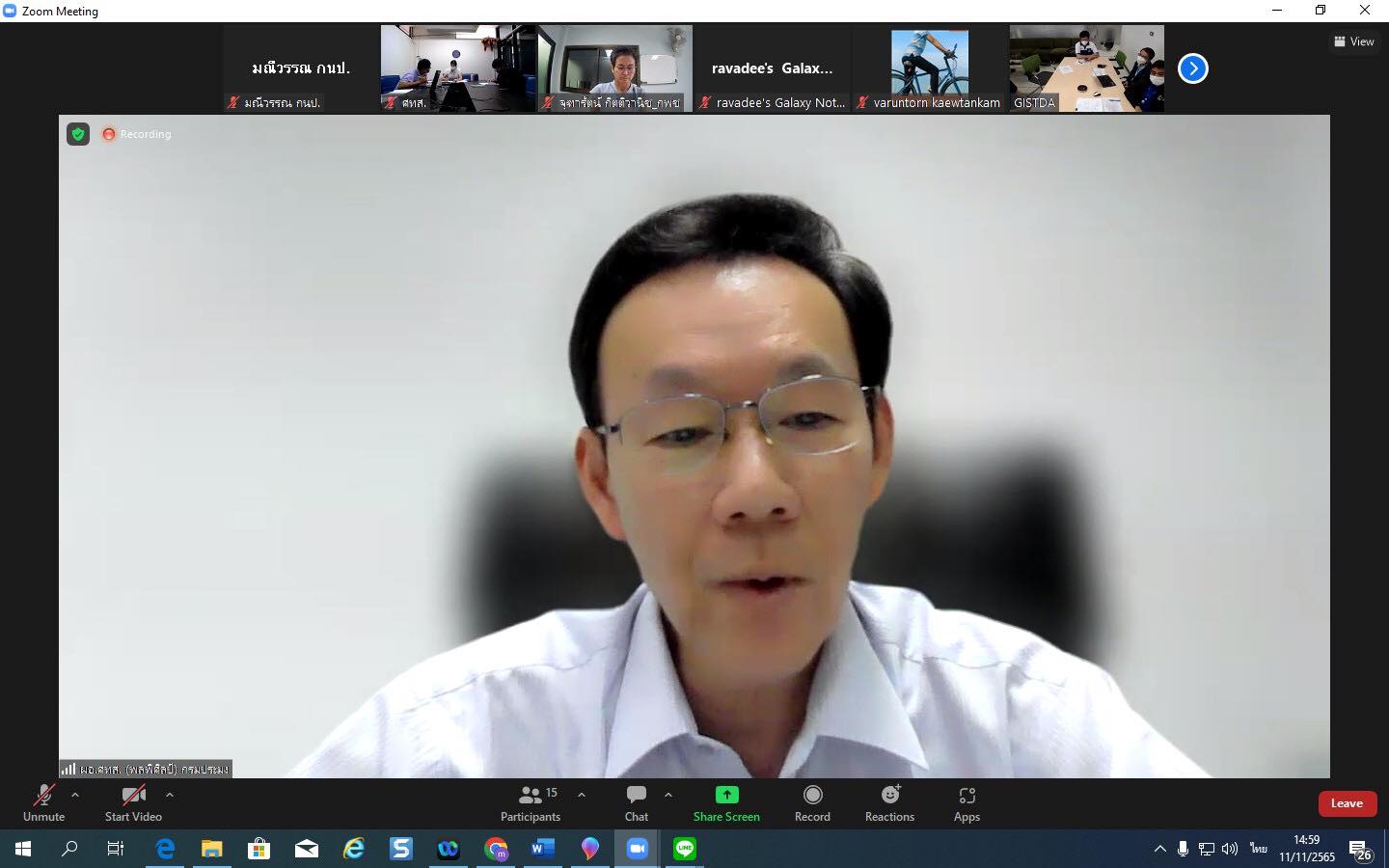
Task: Show hidden system tray icons
Action: click(x=1160, y=849)
